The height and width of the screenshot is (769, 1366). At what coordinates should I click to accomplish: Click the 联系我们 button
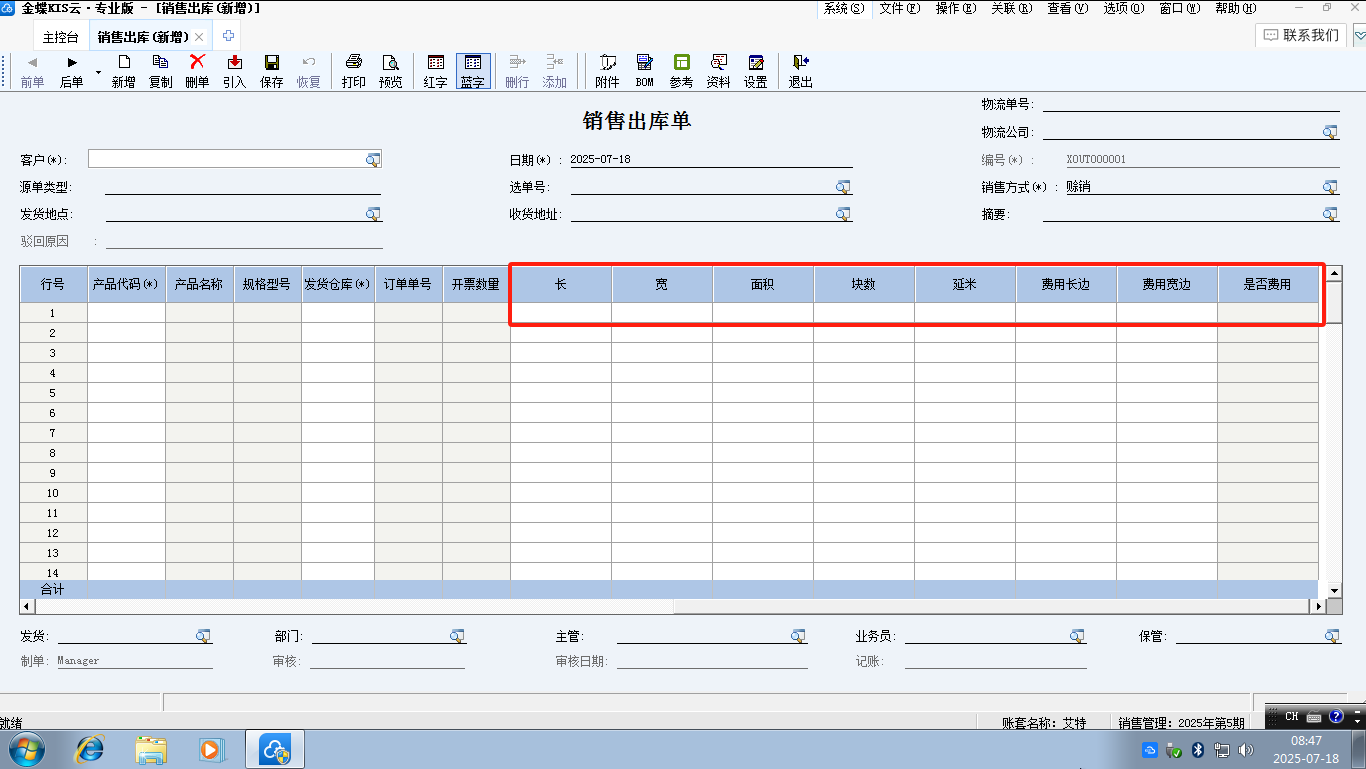pos(1300,35)
